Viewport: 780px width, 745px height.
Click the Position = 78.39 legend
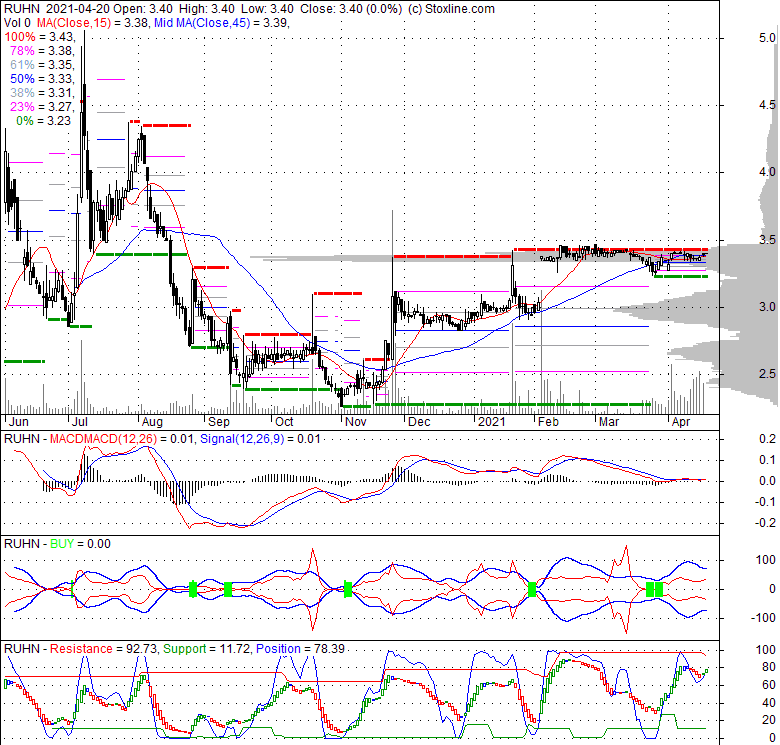tap(300, 649)
